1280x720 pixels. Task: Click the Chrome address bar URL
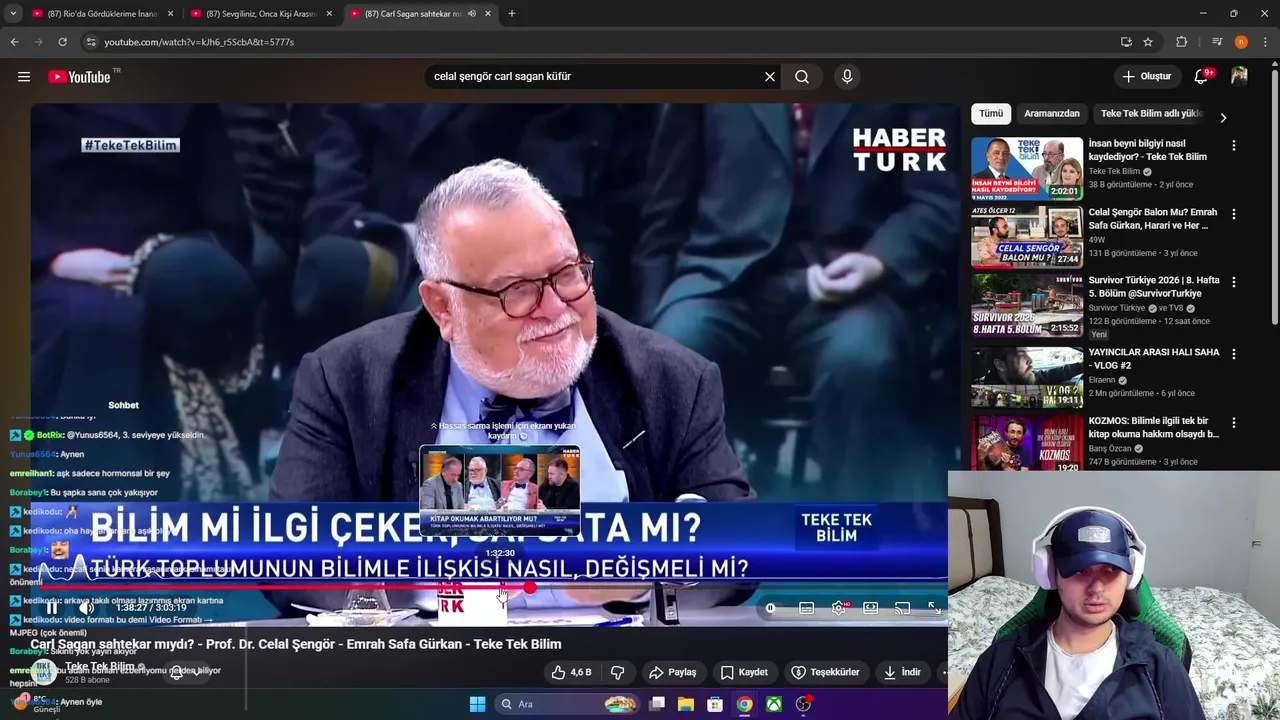tap(199, 42)
